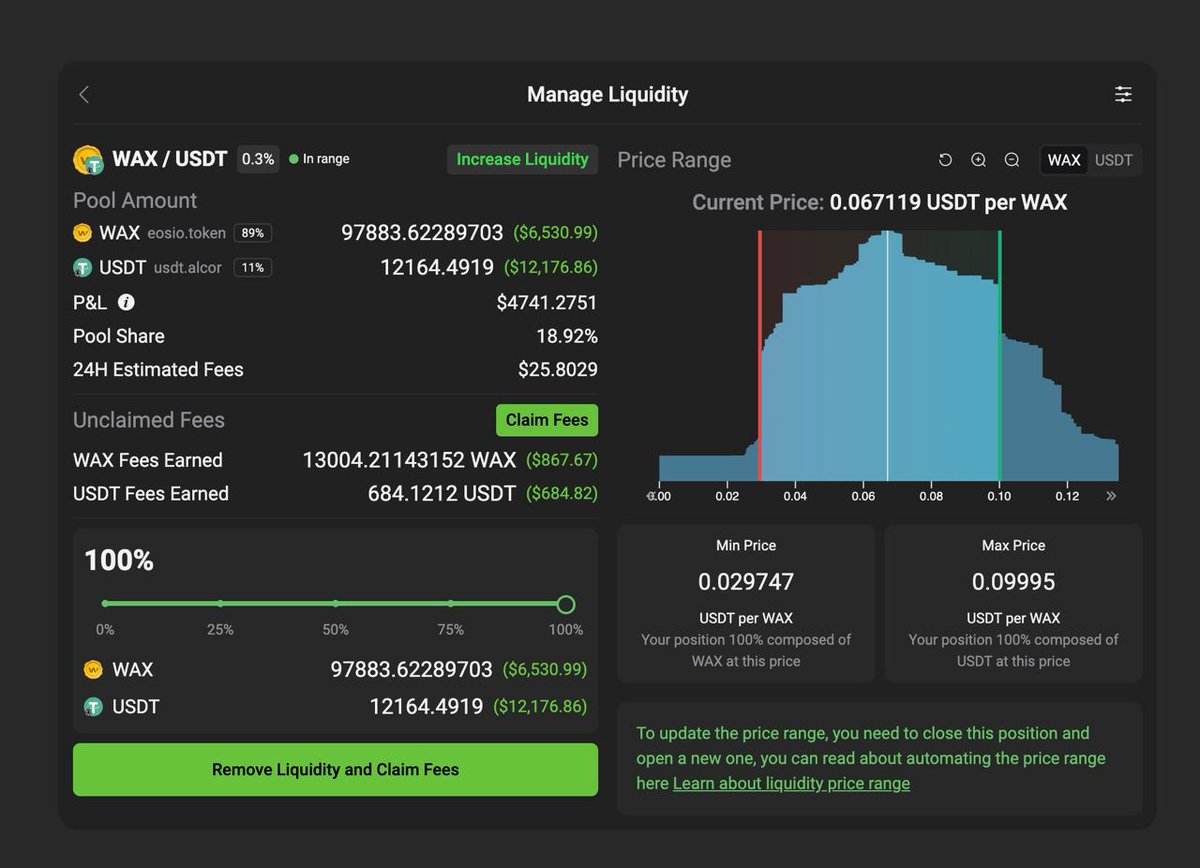Click the 50% tick on the slider
The width and height of the screenshot is (1200, 868).
pos(335,604)
